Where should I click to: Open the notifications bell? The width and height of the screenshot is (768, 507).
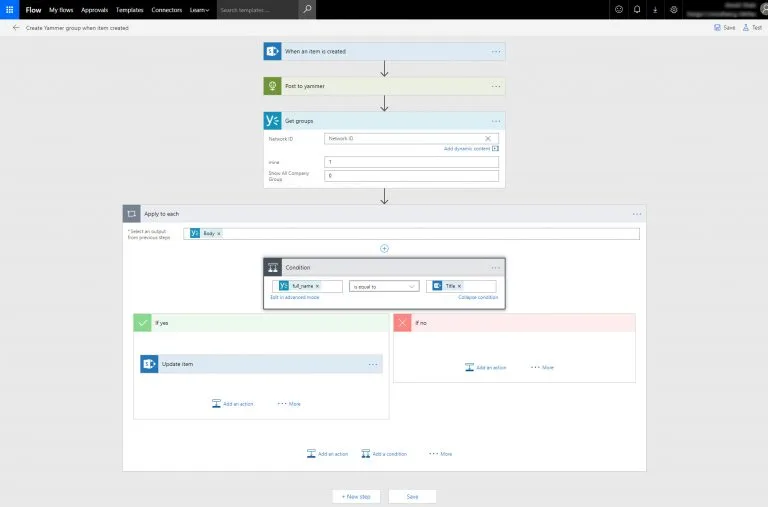pos(637,9)
